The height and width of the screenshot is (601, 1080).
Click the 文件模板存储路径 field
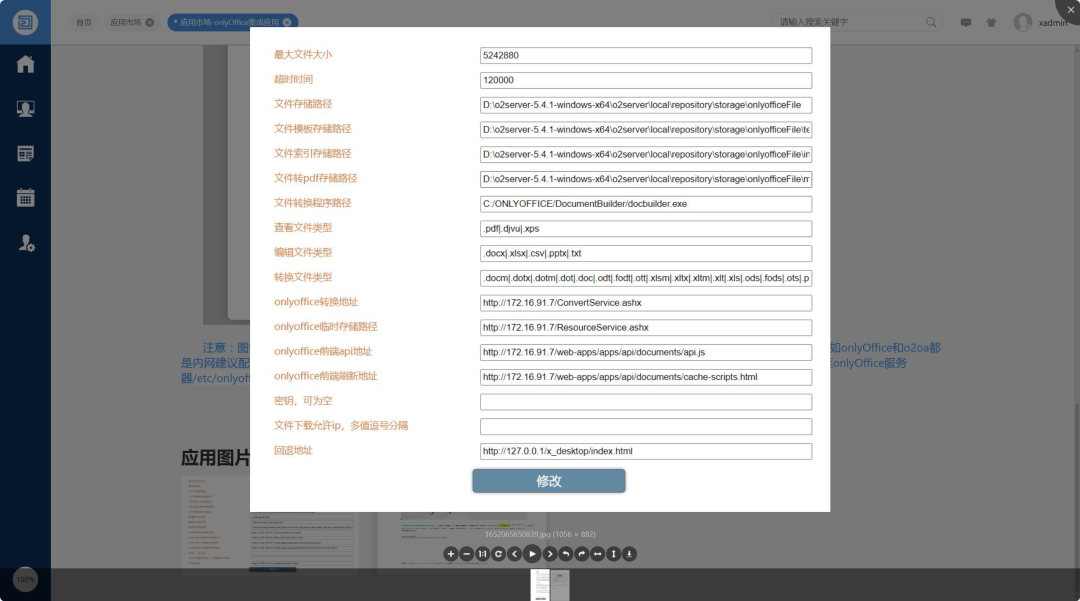click(645, 129)
